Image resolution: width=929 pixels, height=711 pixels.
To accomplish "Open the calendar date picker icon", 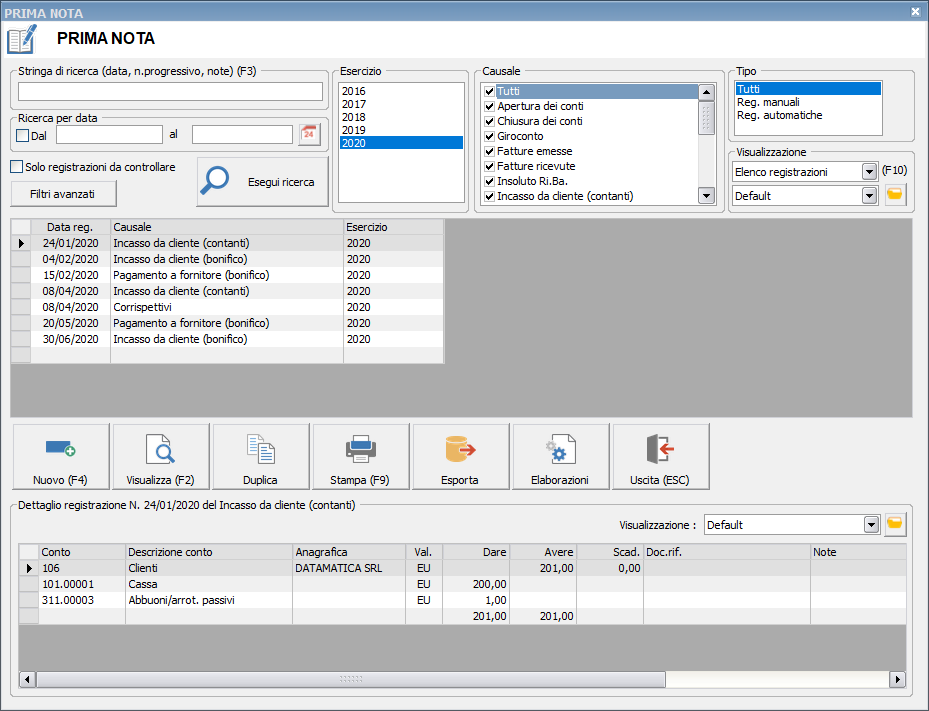I will tap(309, 133).
